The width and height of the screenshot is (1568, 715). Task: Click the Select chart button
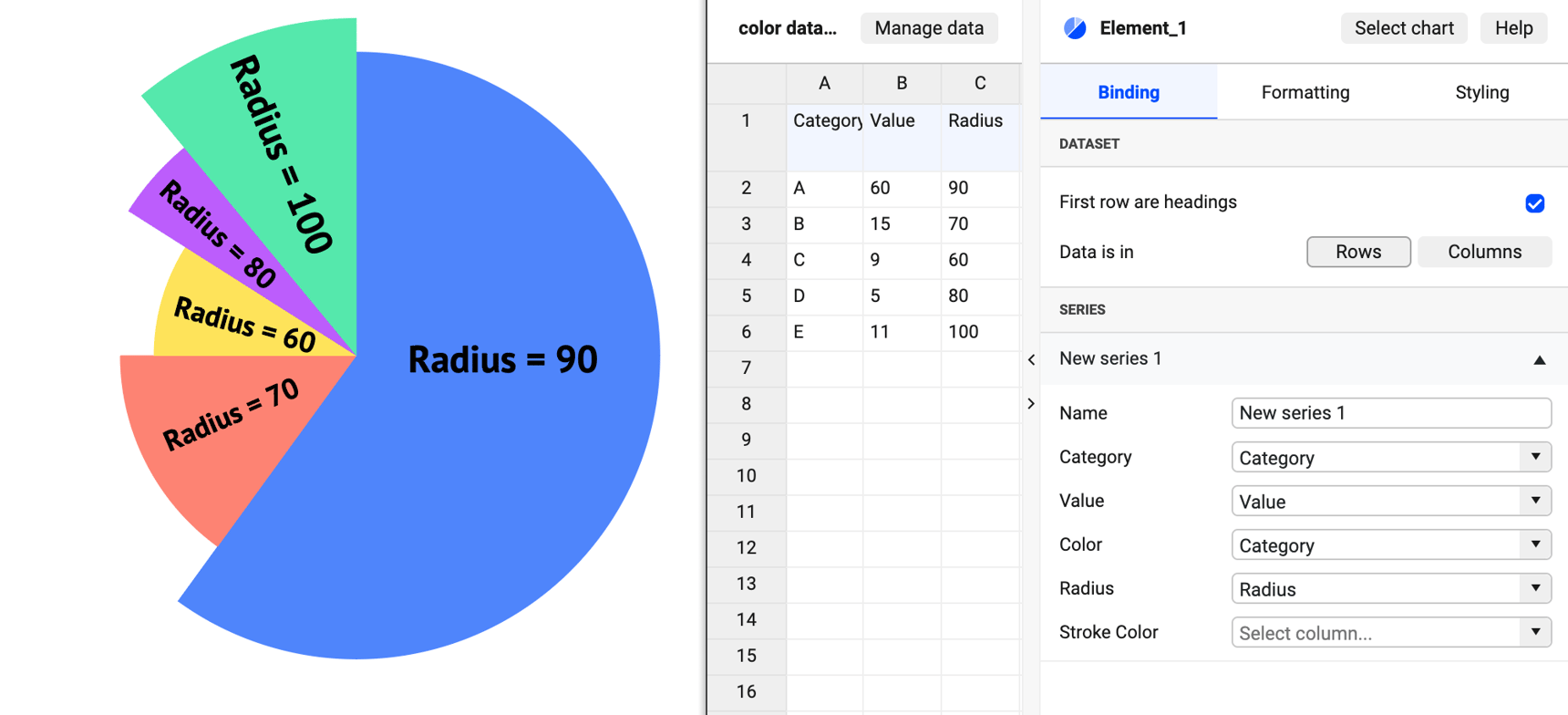[x=1404, y=28]
